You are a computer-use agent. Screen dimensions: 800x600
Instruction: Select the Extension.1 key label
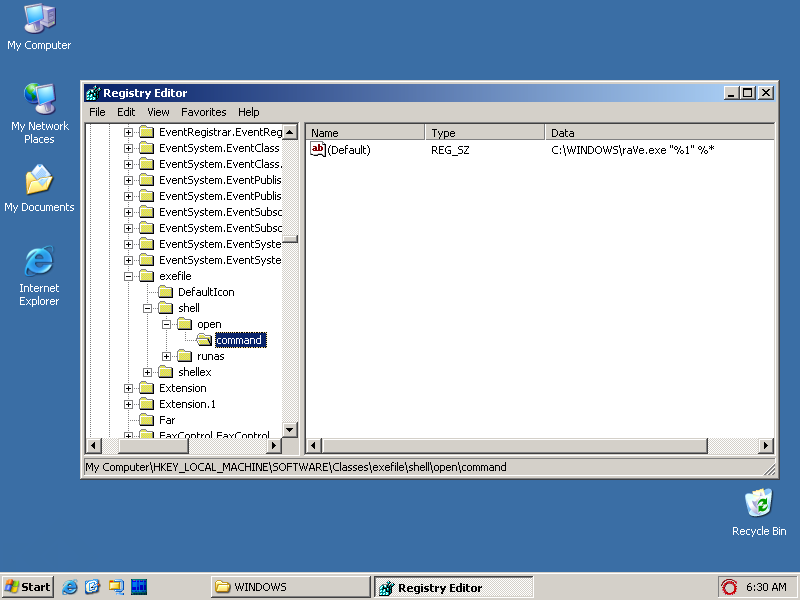point(187,404)
